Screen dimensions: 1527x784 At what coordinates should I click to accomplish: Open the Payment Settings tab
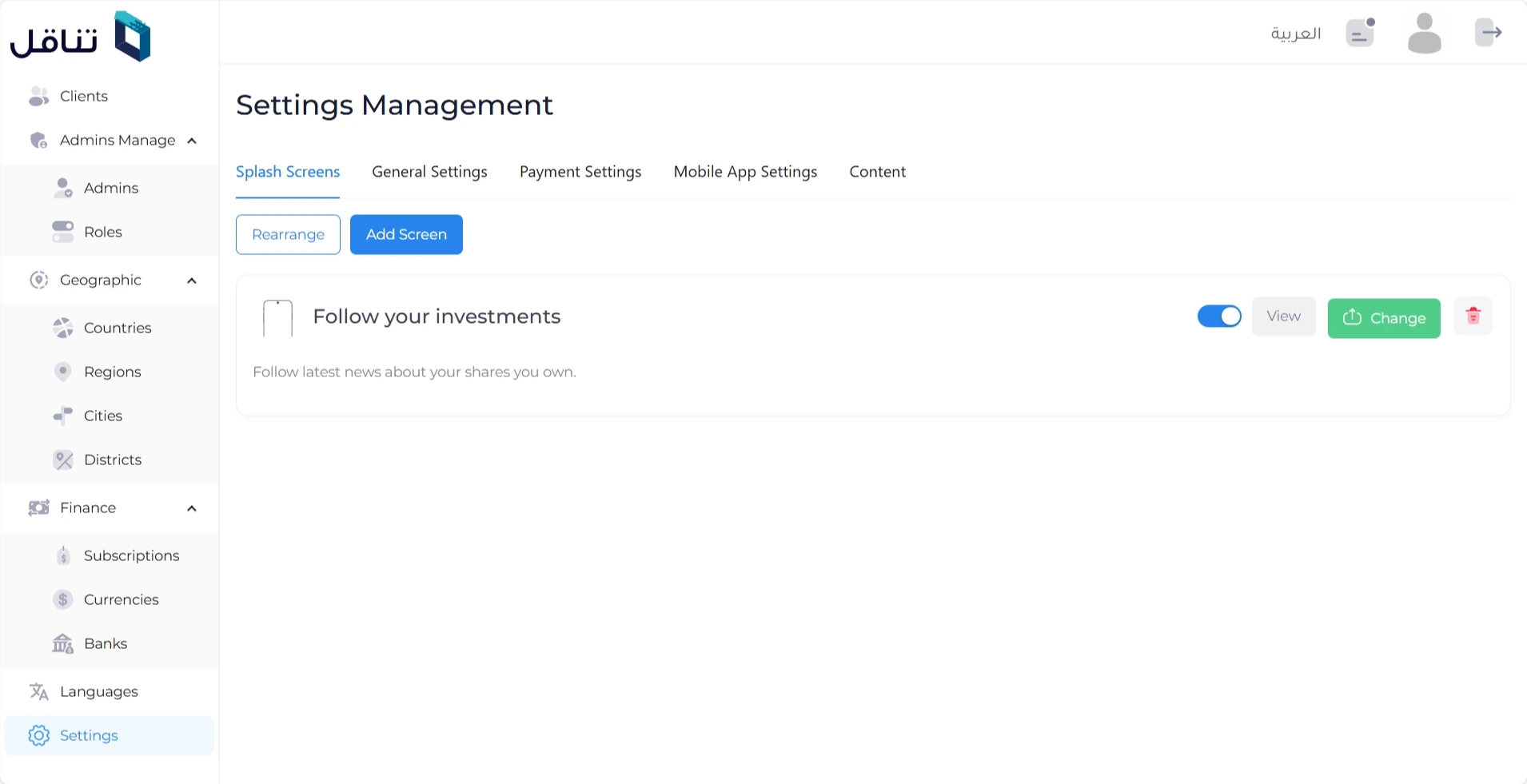(580, 172)
